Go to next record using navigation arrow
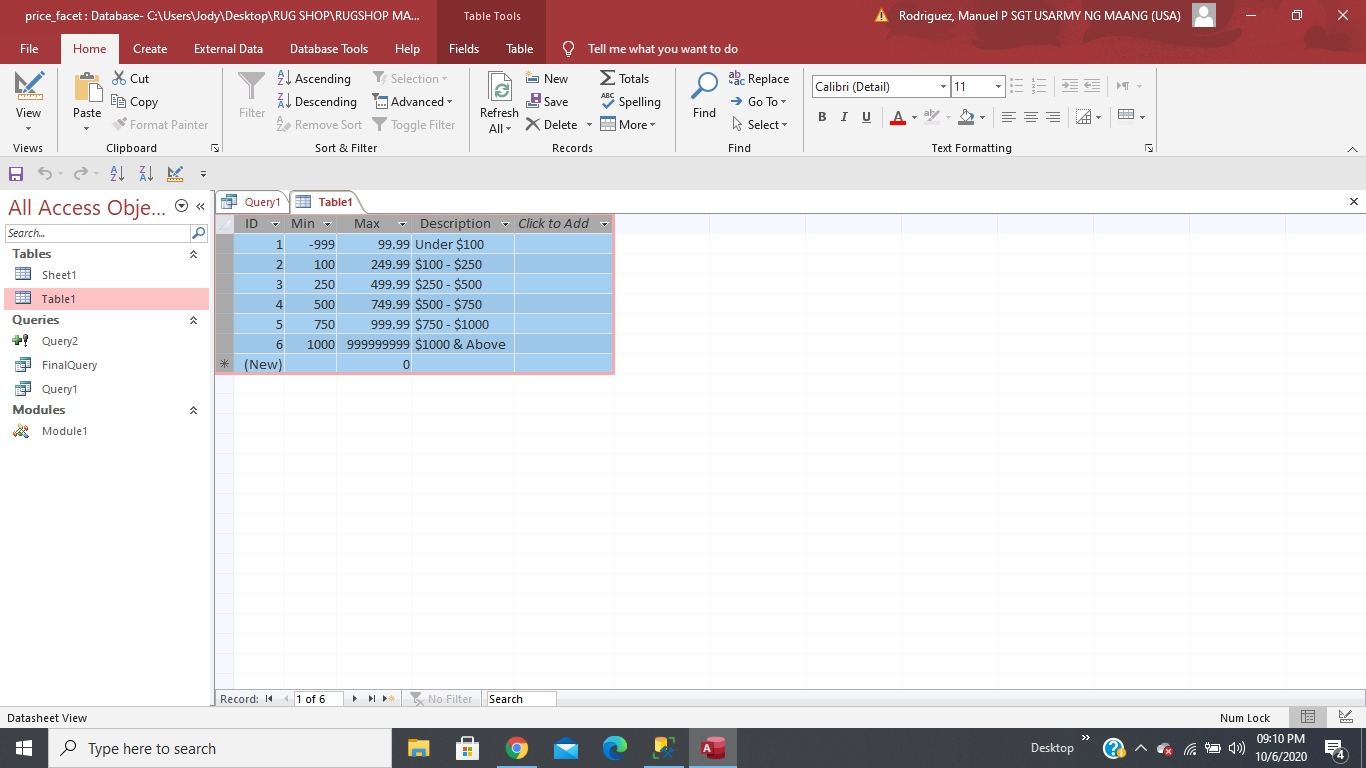1366x768 pixels. (x=354, y=699)
